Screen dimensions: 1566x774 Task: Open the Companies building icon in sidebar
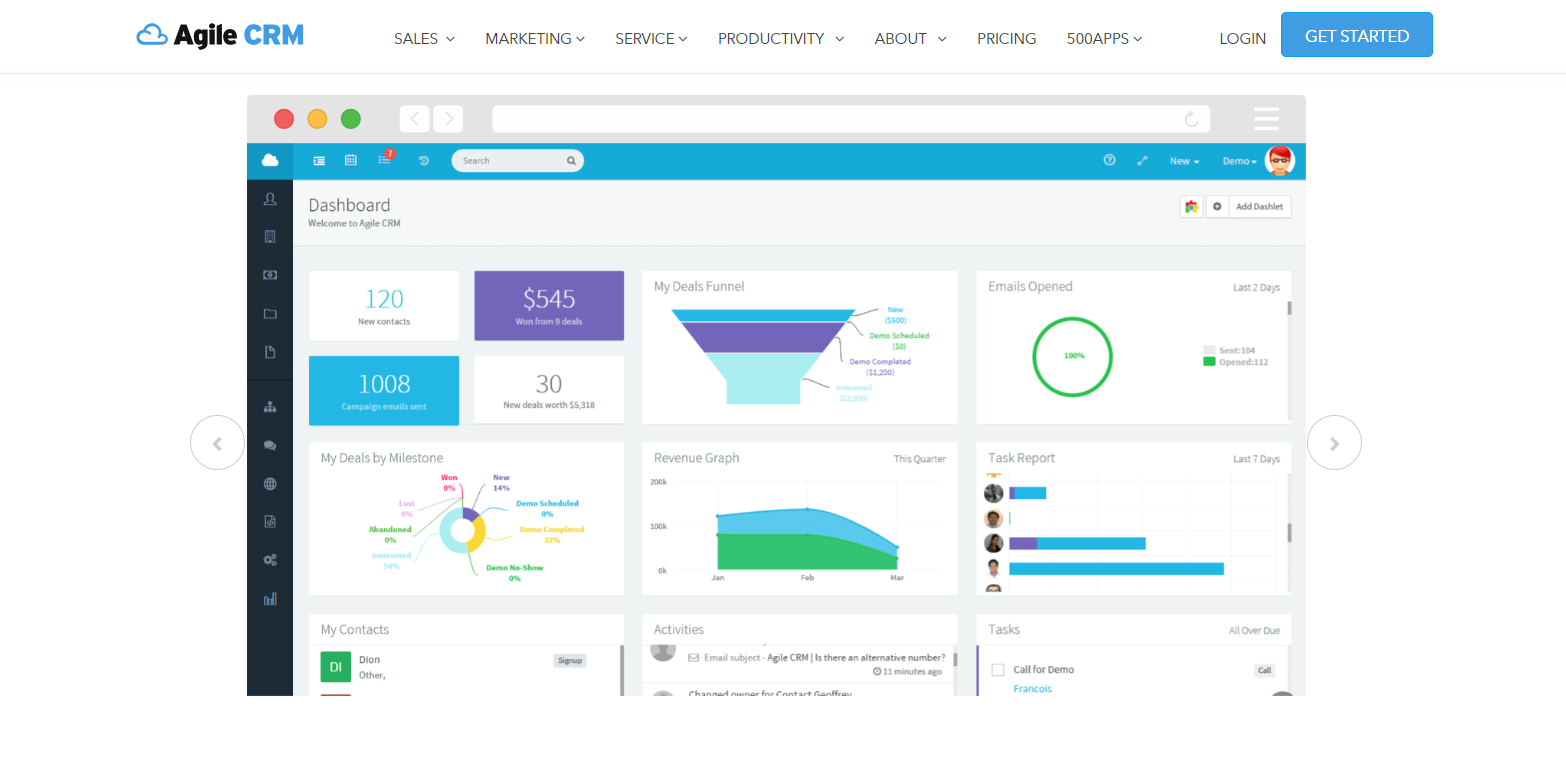[x=270, y=237]
